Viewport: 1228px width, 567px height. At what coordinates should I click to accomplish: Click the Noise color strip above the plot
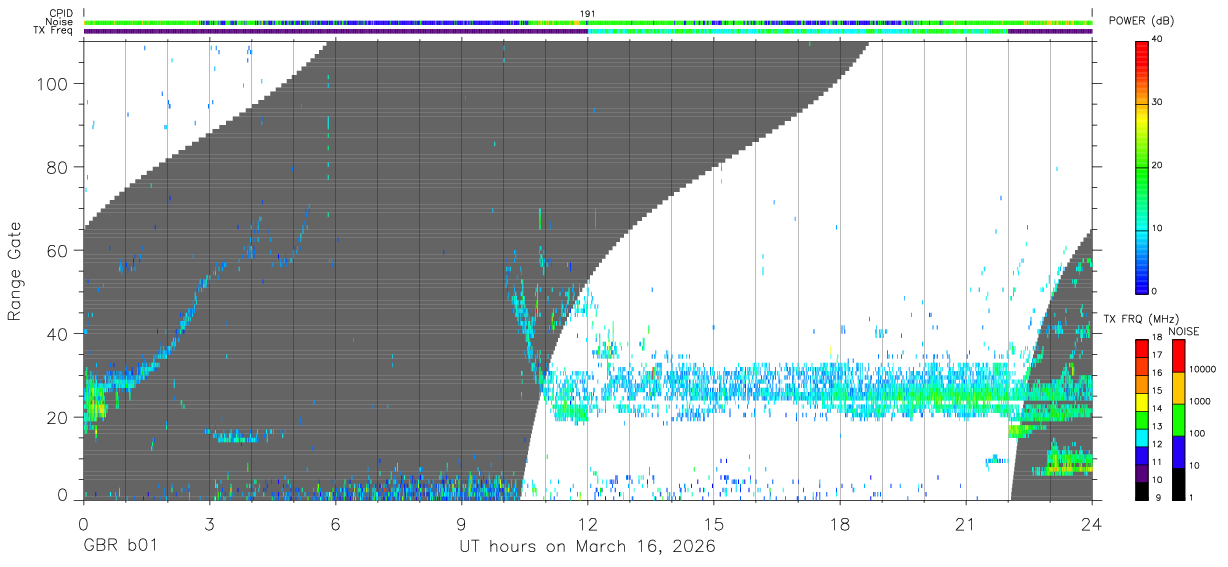pyautogui.click(x=588, y=22)
